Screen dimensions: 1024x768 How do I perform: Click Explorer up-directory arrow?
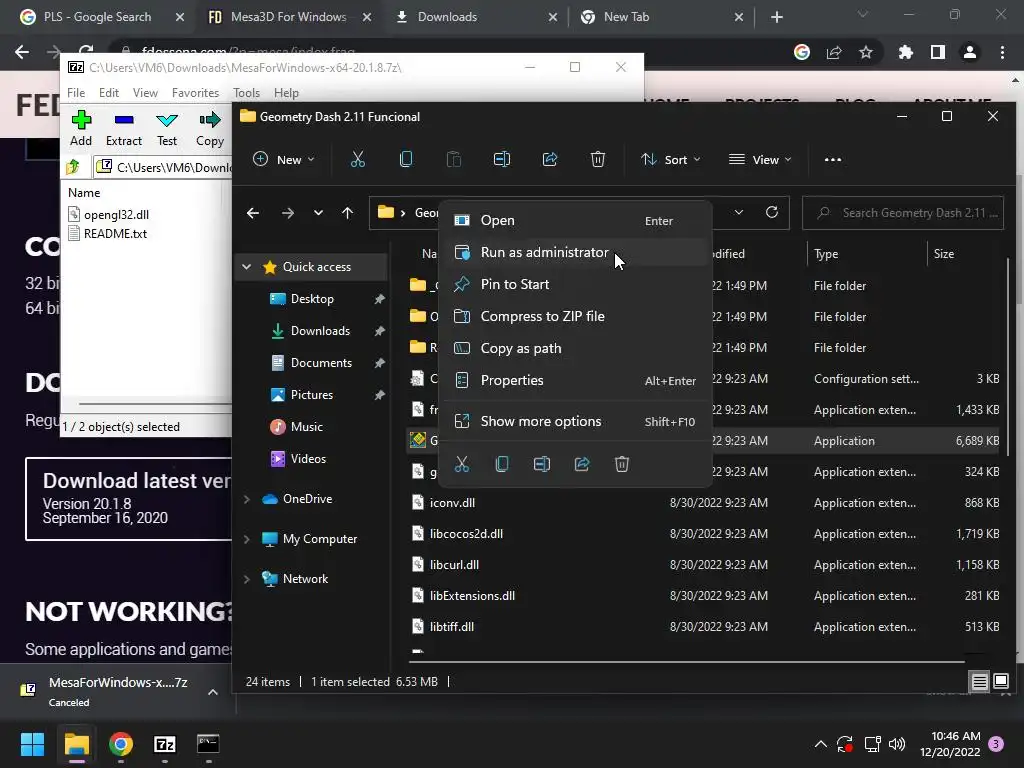point(347,213)
